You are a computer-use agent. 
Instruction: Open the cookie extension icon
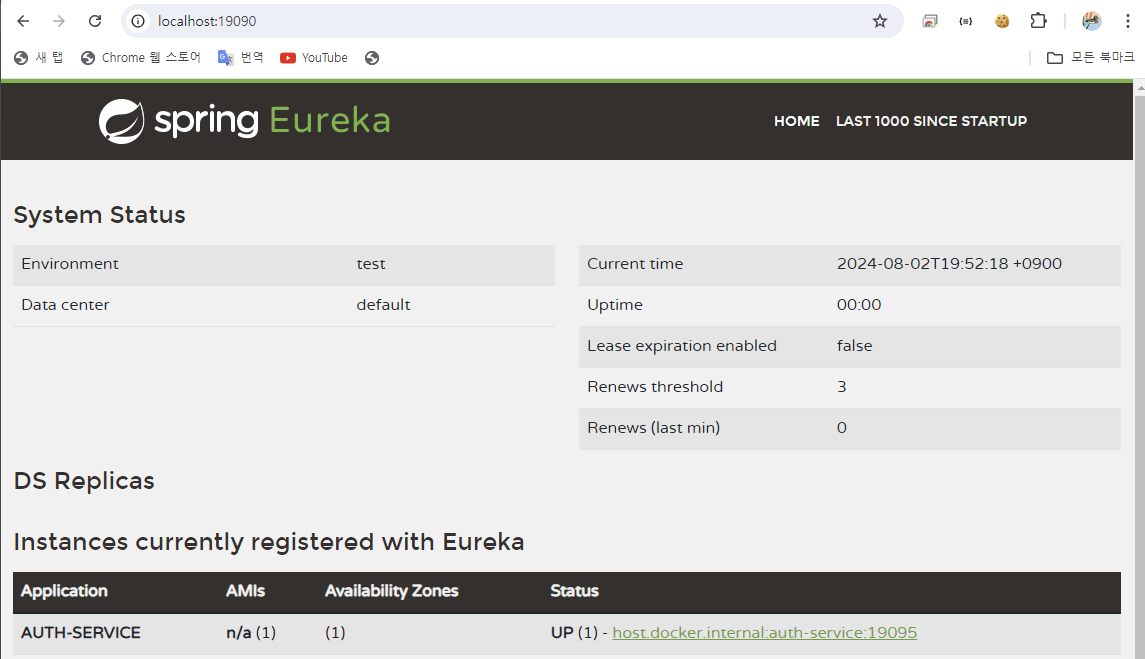click(1002, 21)
